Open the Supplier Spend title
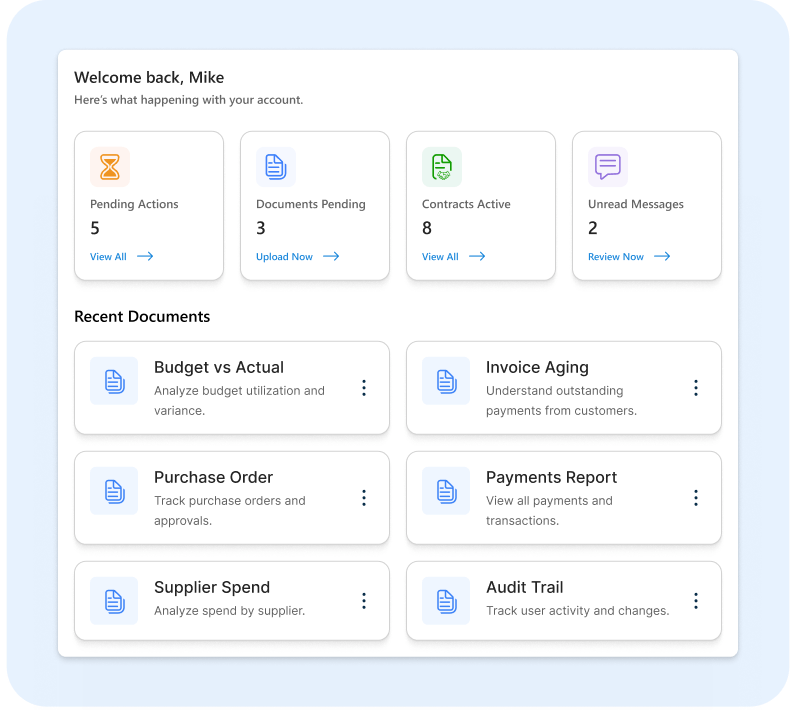The height and width of the screenshot is (710, 796). (212, 588)
